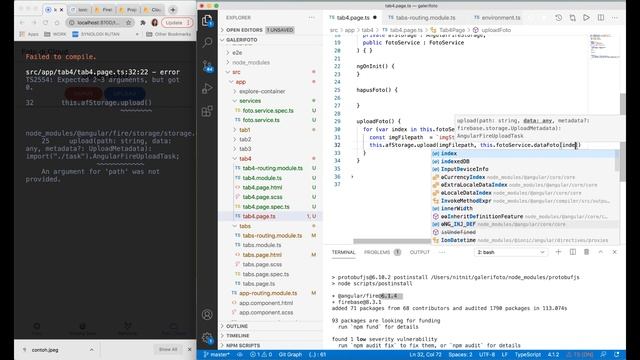
Task: Open the Accounts menu in the activity bar
Action: point(207,315)
